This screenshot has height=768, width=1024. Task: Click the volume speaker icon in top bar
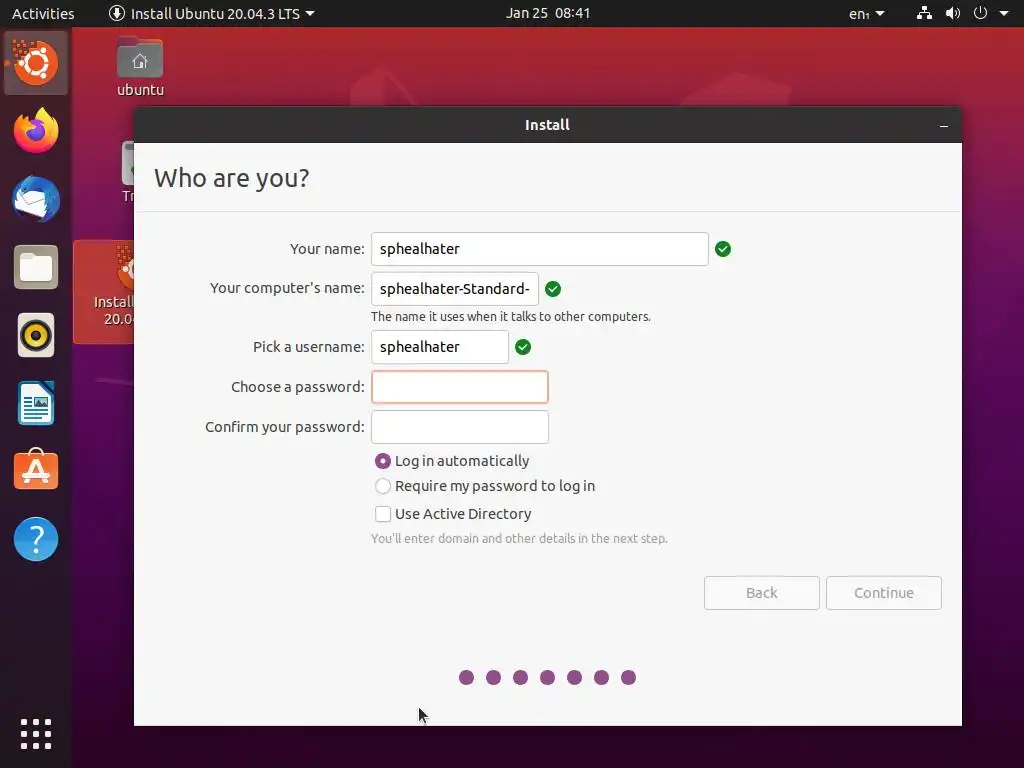click(x=953, y=13)
